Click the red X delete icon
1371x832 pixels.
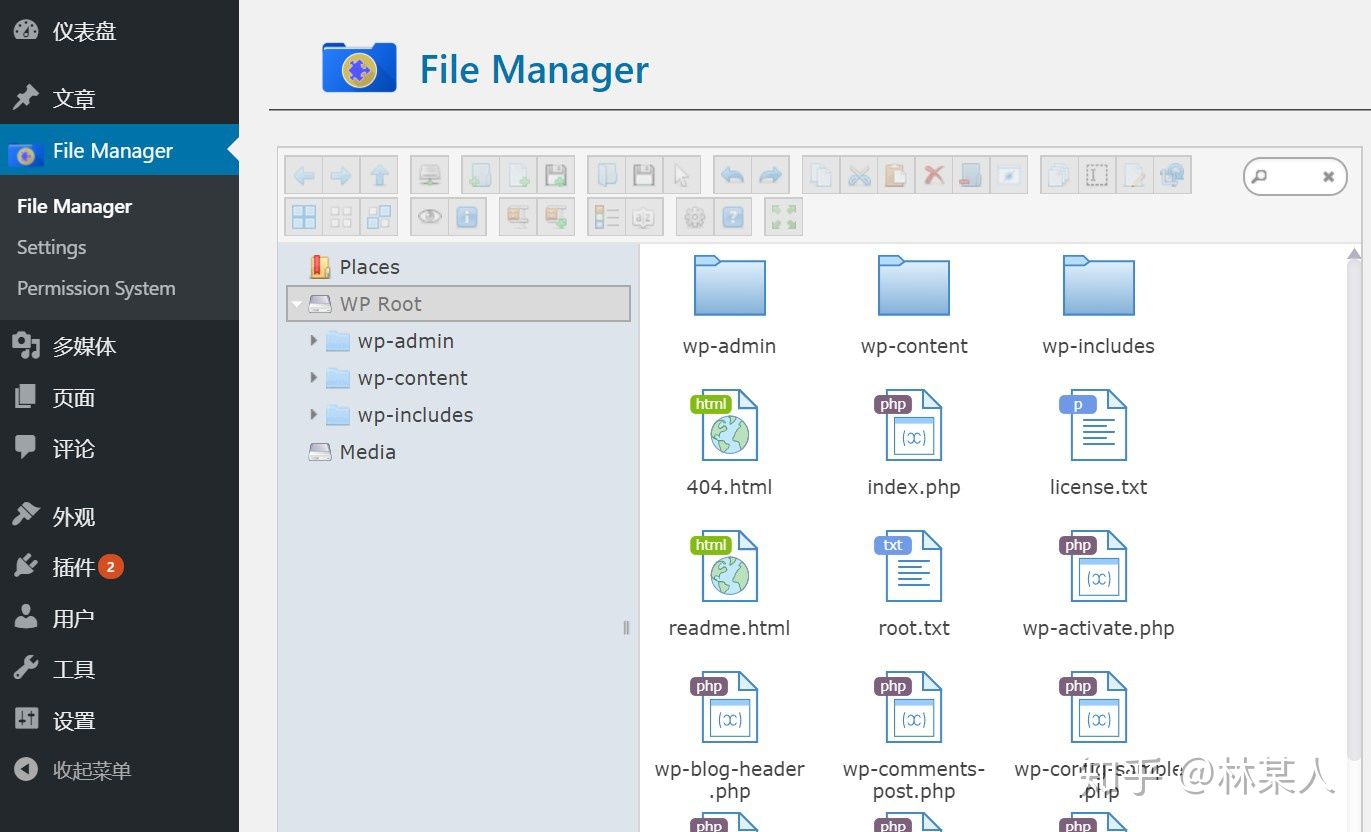pos(934,176)
